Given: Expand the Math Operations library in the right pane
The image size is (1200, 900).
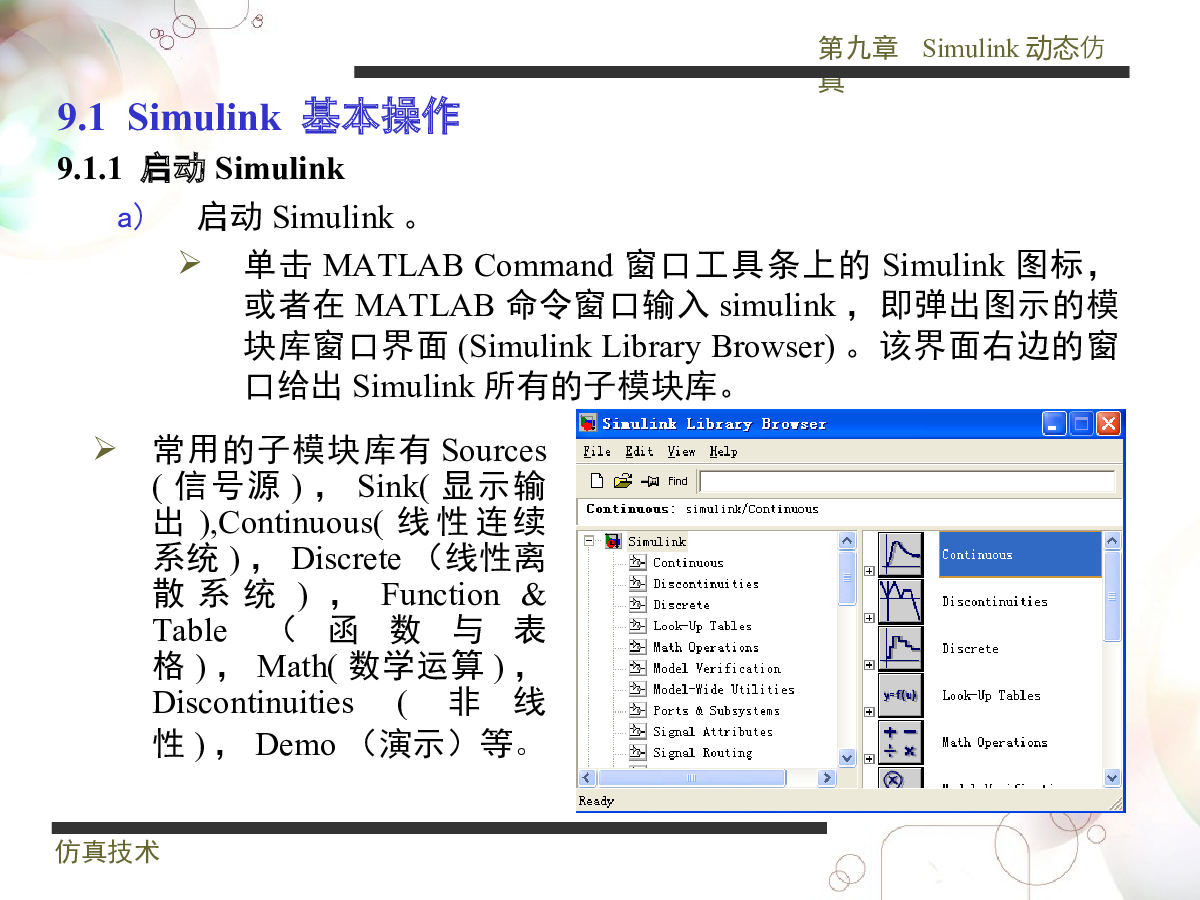Looking at the screenshot, I should 869,759.
